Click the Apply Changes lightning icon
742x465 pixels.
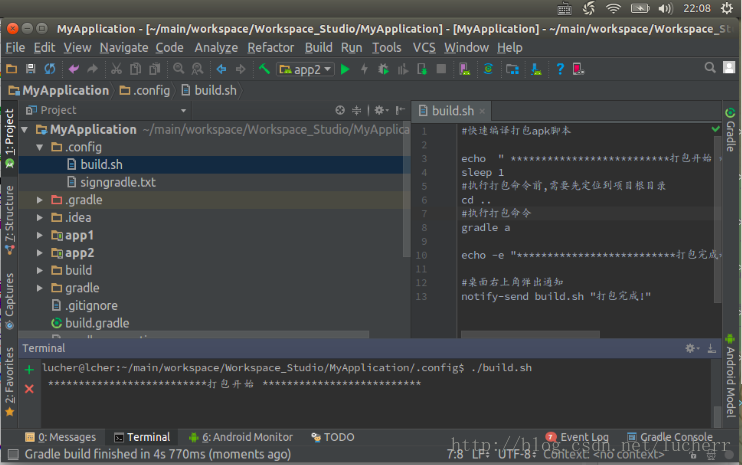(364, 69)
